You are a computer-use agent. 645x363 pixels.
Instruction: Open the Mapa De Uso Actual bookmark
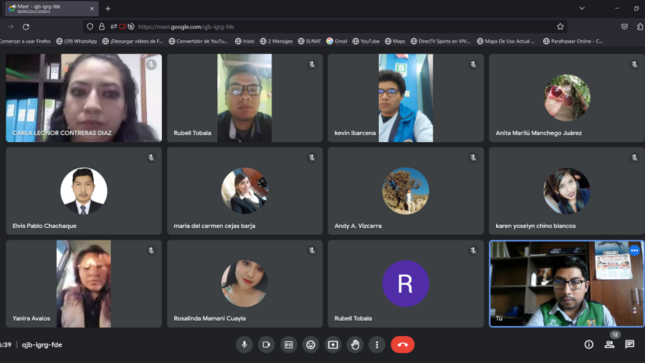point(506,41)
